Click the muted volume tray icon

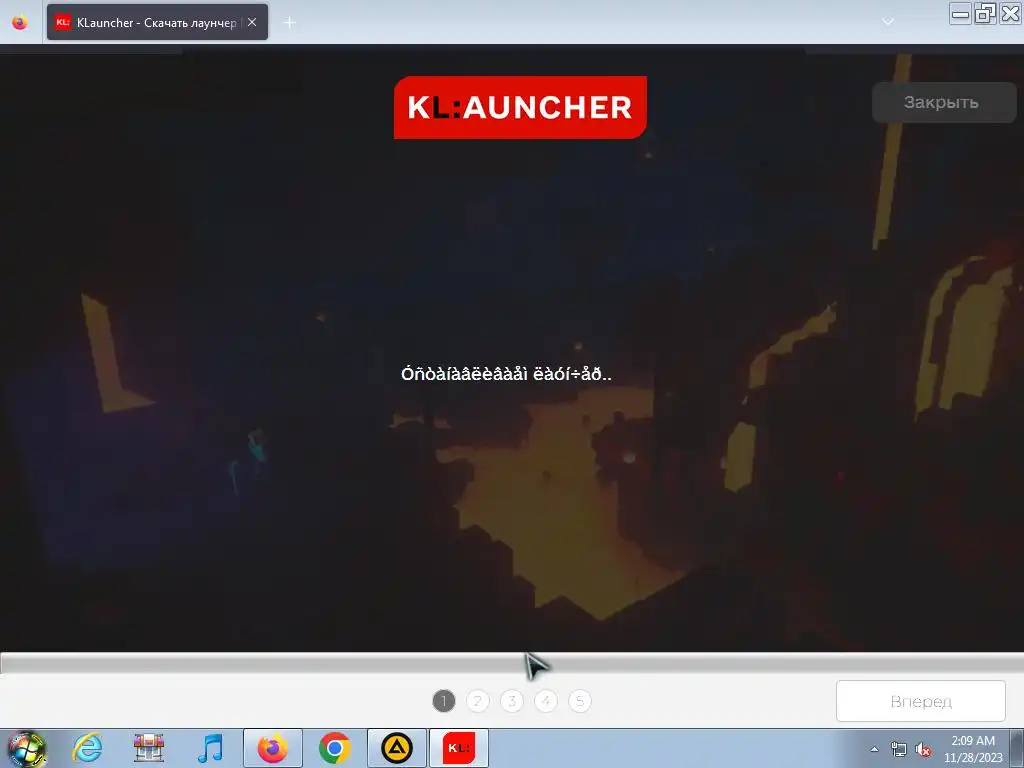[x=923, y=750]
